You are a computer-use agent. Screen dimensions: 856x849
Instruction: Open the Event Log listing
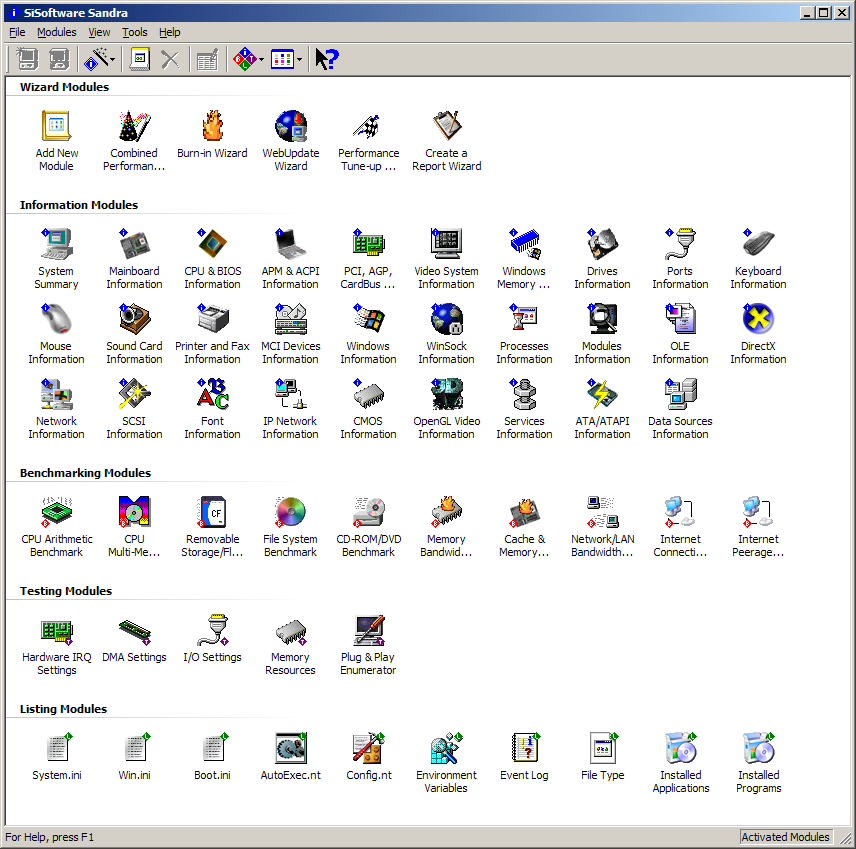[x=524, y=756]
